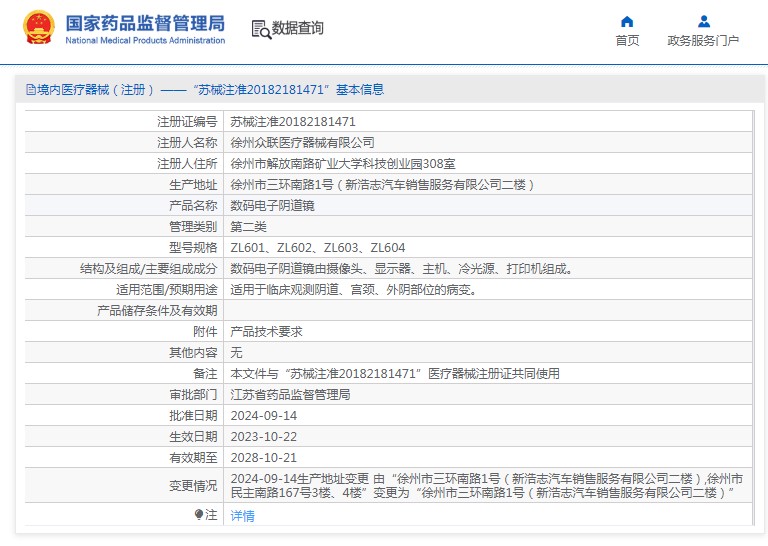Select product name 数码电子阴道镜 in the 产品名称 row
Viewport: 768px width, 546px height.
[272, 206]
